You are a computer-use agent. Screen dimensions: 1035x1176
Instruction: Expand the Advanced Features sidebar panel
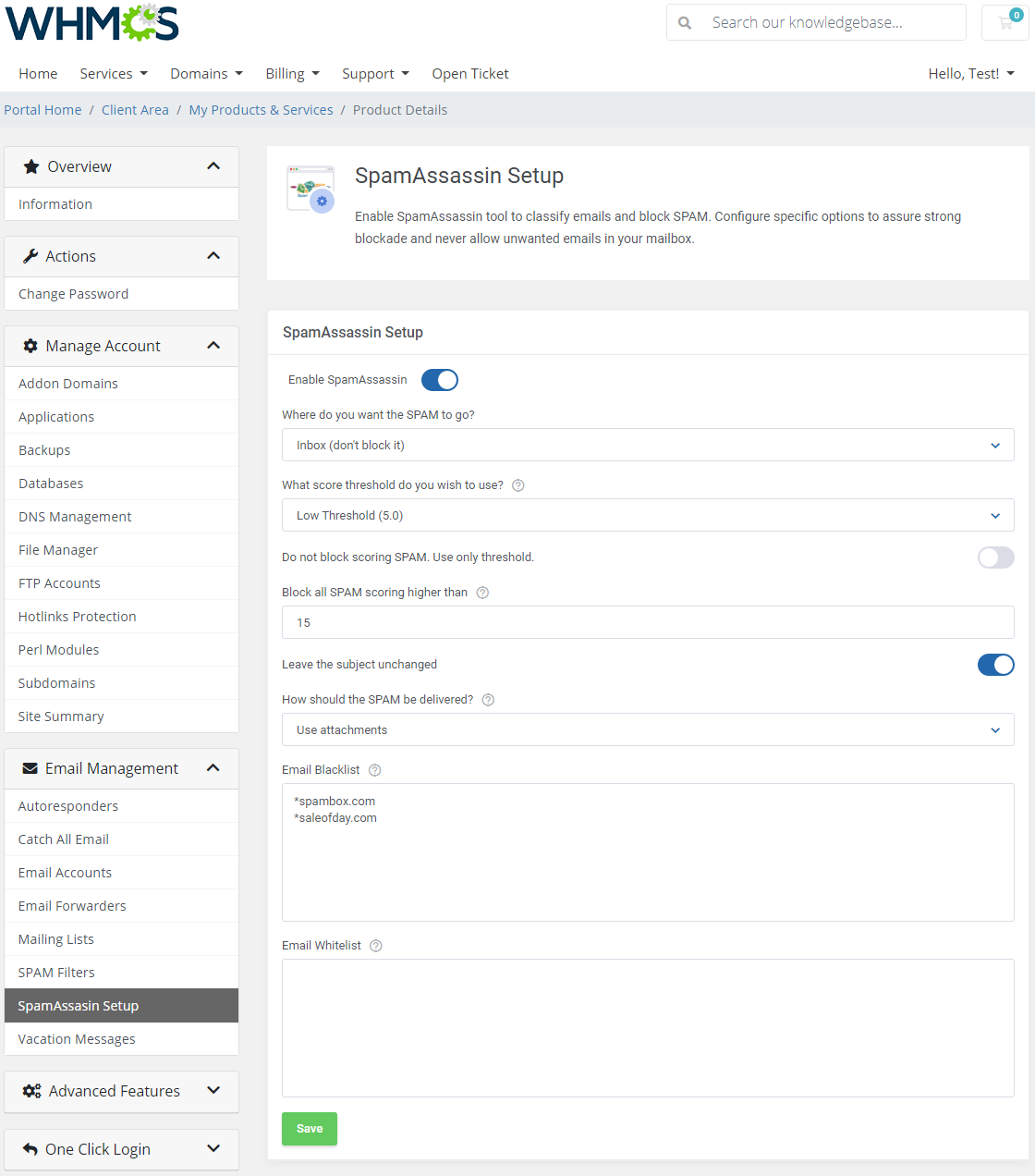121,1091
